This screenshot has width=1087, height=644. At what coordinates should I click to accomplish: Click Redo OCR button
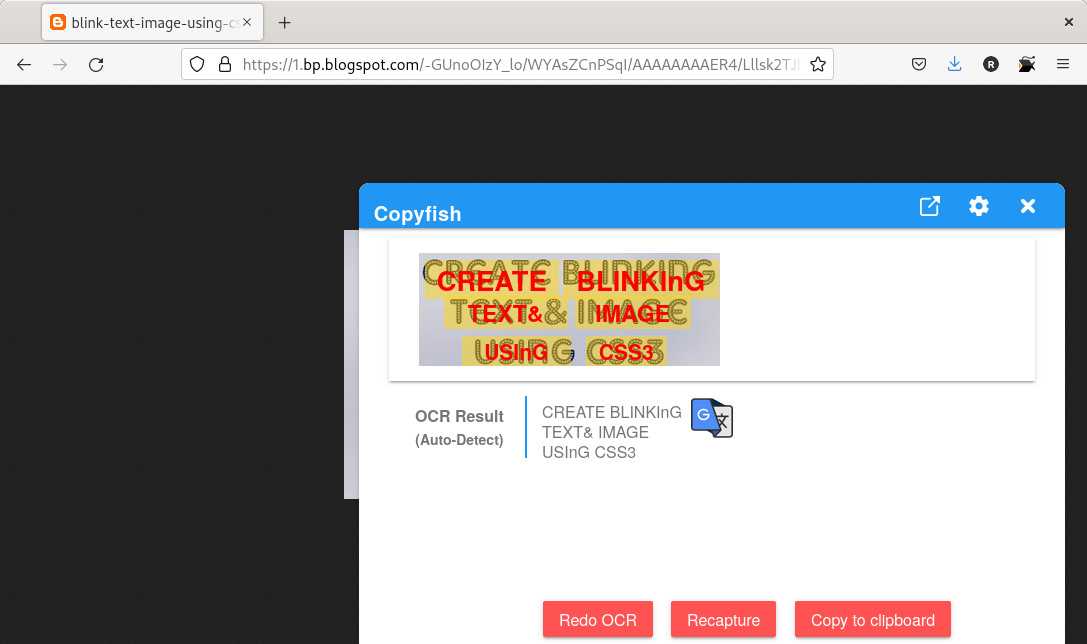point(598,619)
